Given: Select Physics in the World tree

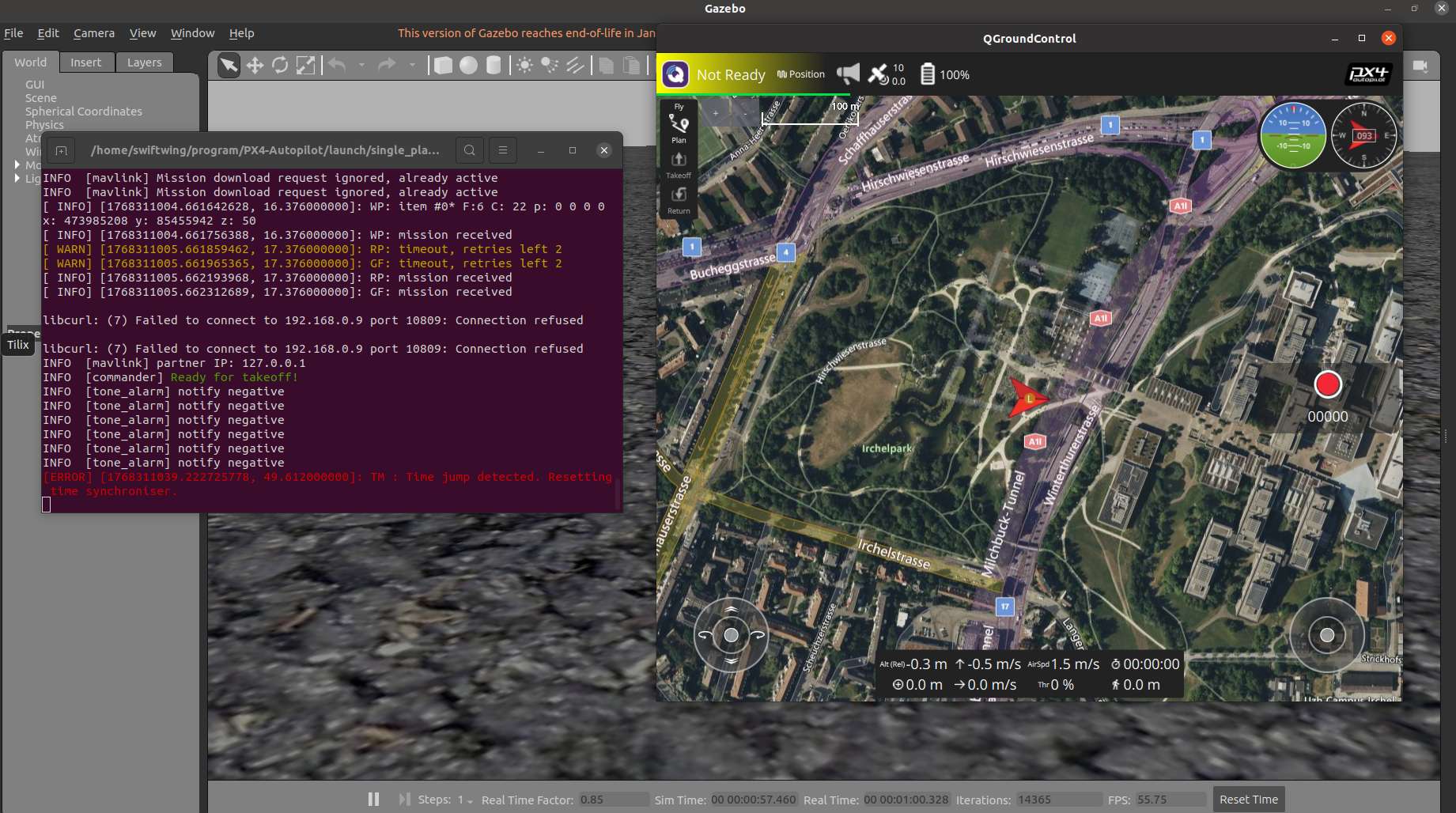Looking at the screenshot, I should pyautogui.click(x=44, y=125).
